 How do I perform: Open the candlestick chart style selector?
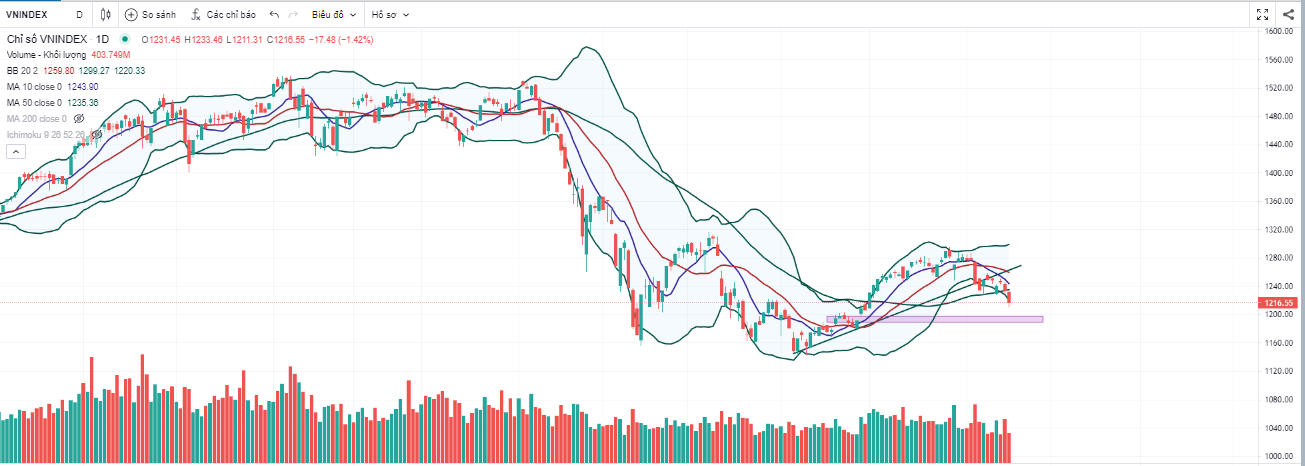click(107, 15)
